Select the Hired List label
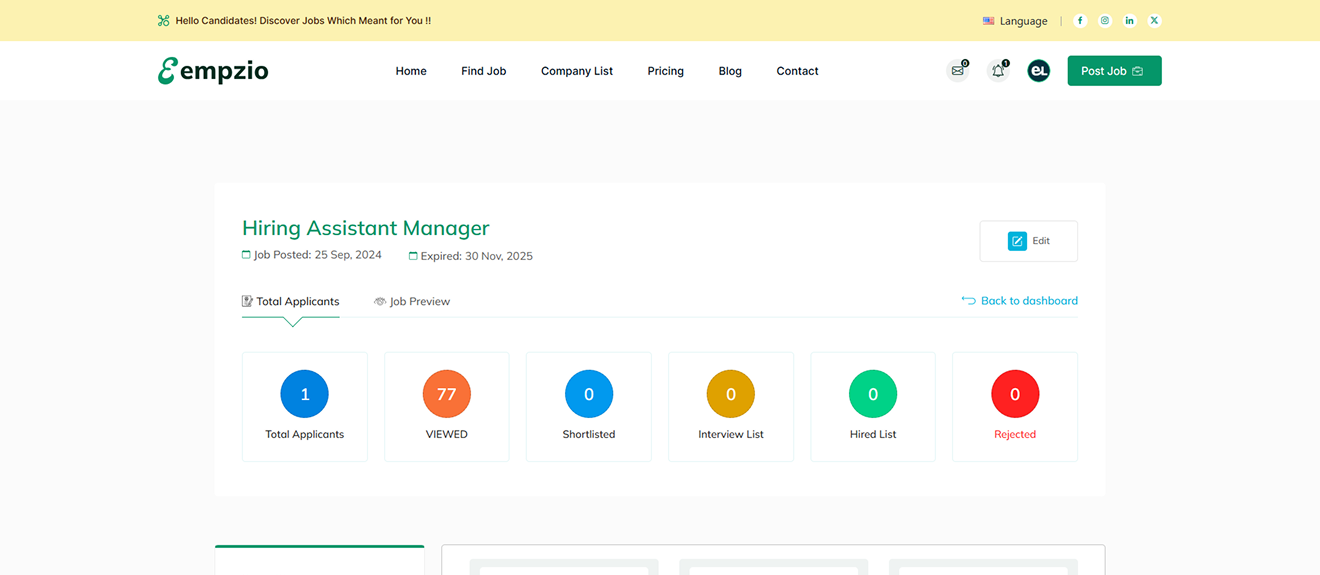Screen dimensions: 1320x575 [x=873, y=434]
